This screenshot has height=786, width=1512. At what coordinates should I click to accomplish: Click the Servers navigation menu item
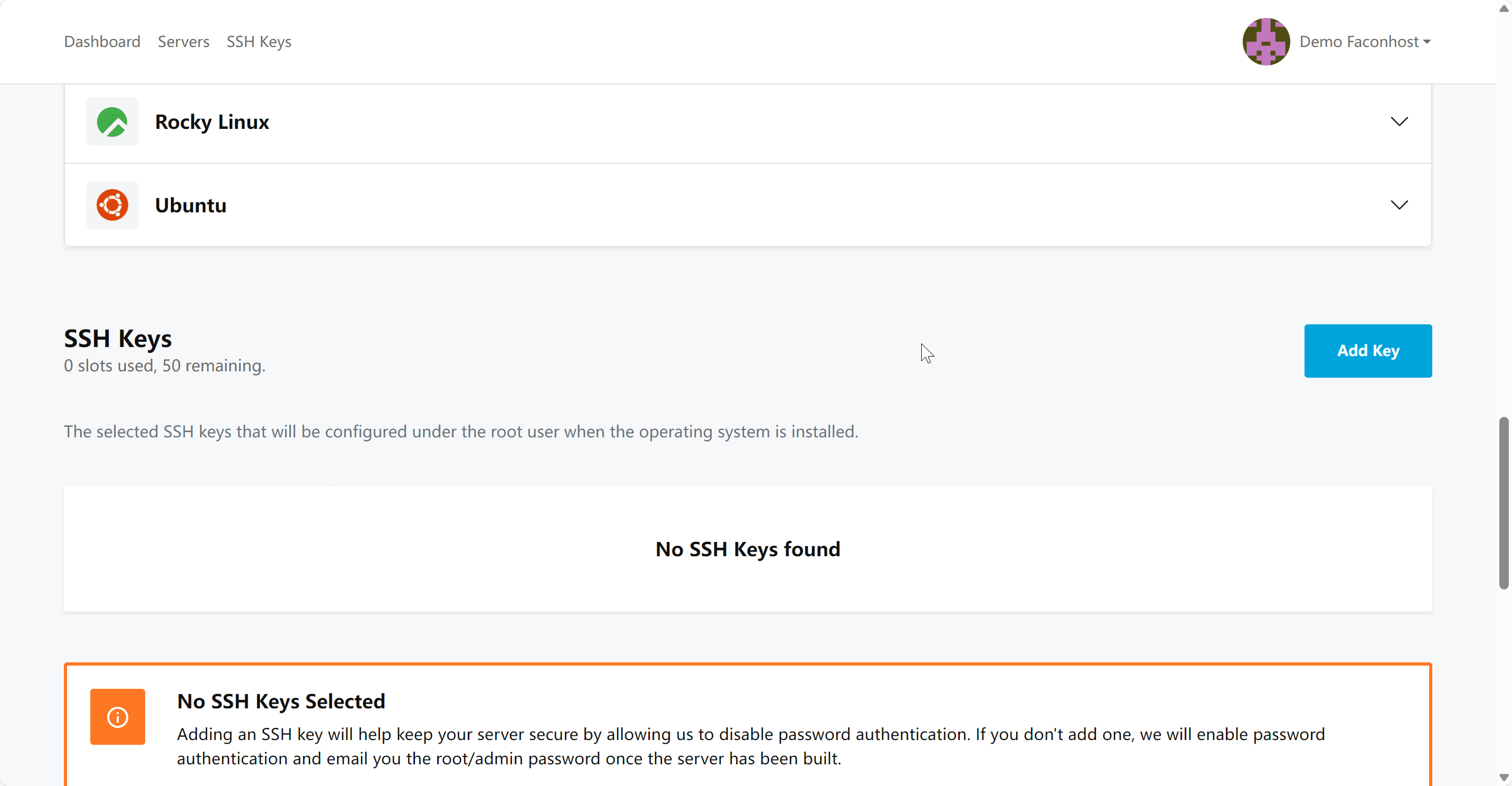(184, 41)
